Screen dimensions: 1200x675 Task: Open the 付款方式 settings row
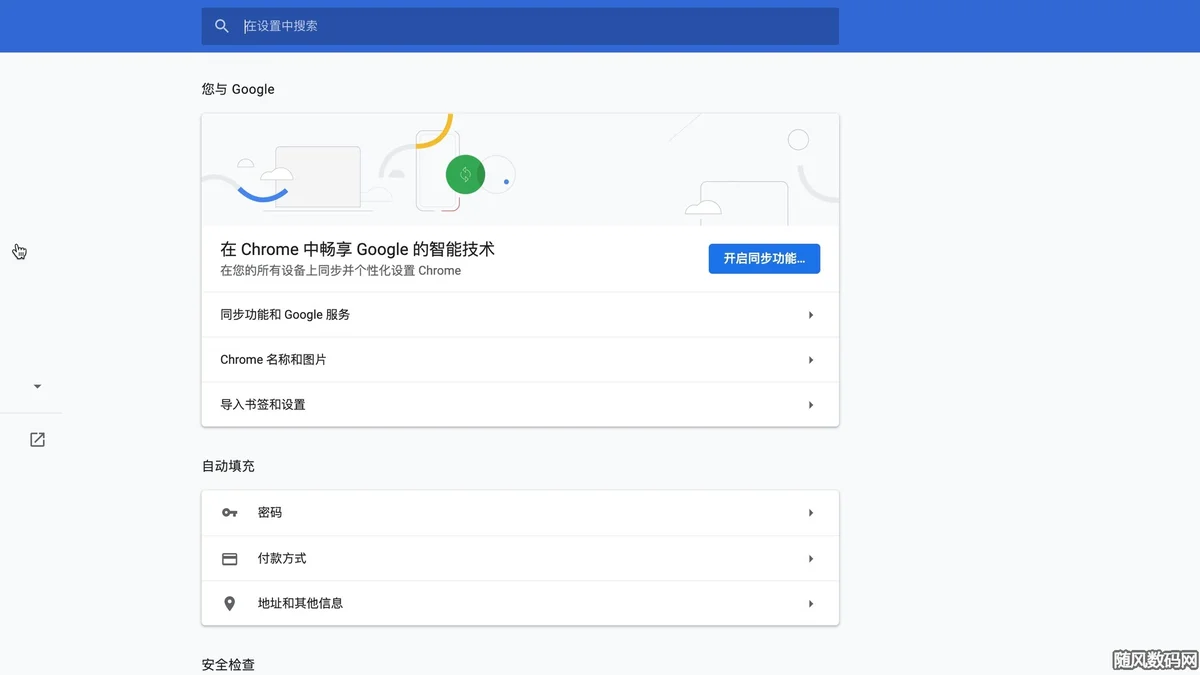tap(520, 558)
